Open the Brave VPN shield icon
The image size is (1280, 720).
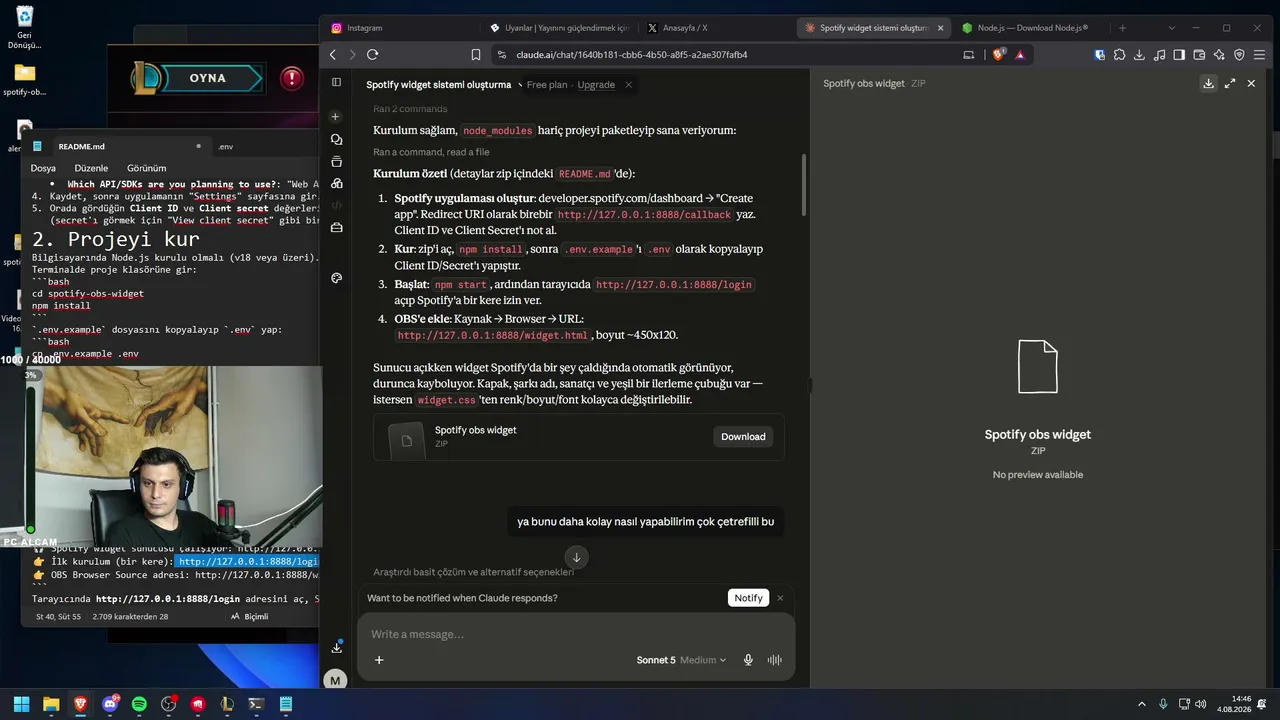pyautogui.click(x=1239, y=55)
